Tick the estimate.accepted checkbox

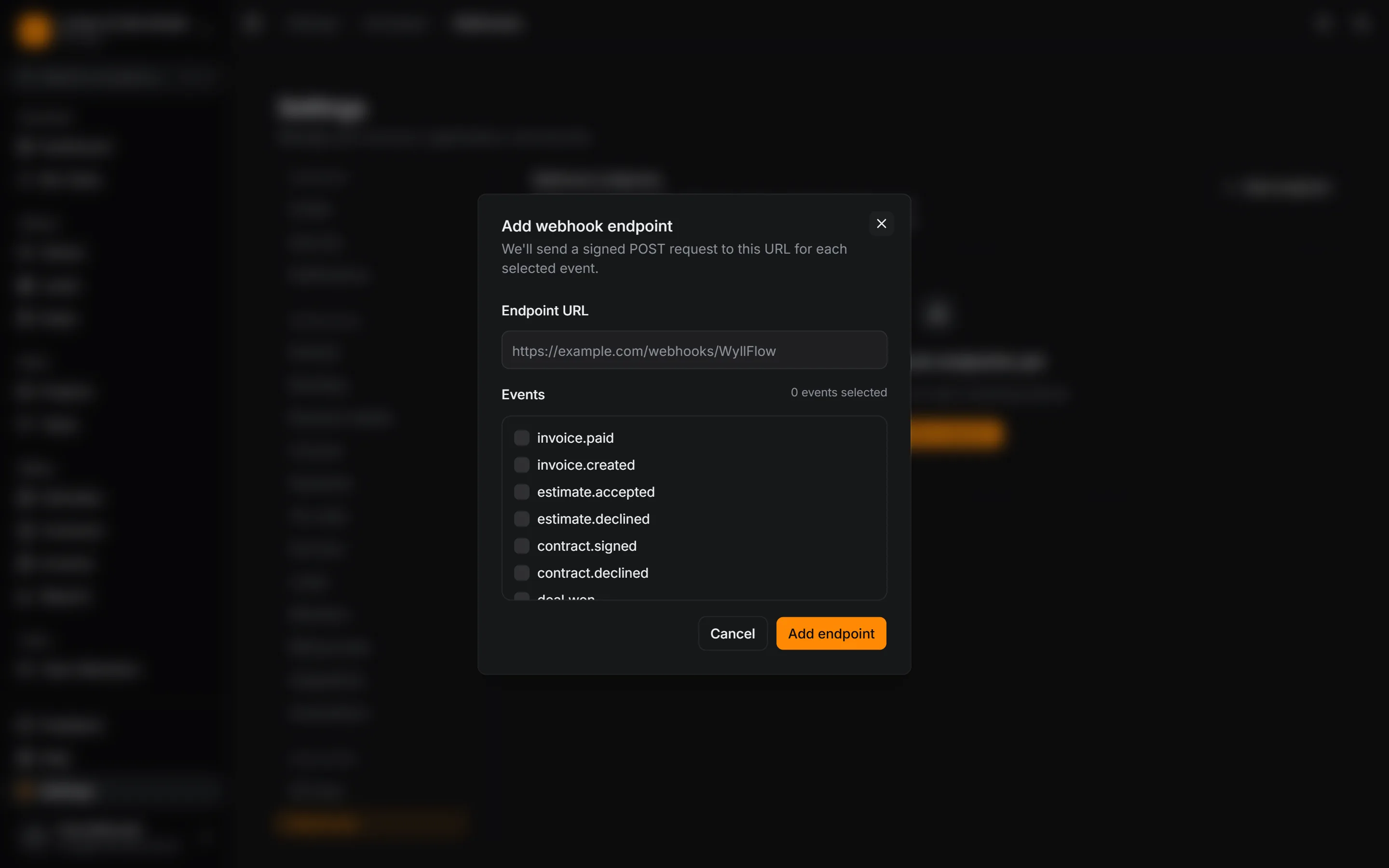(x=521, y=492)
